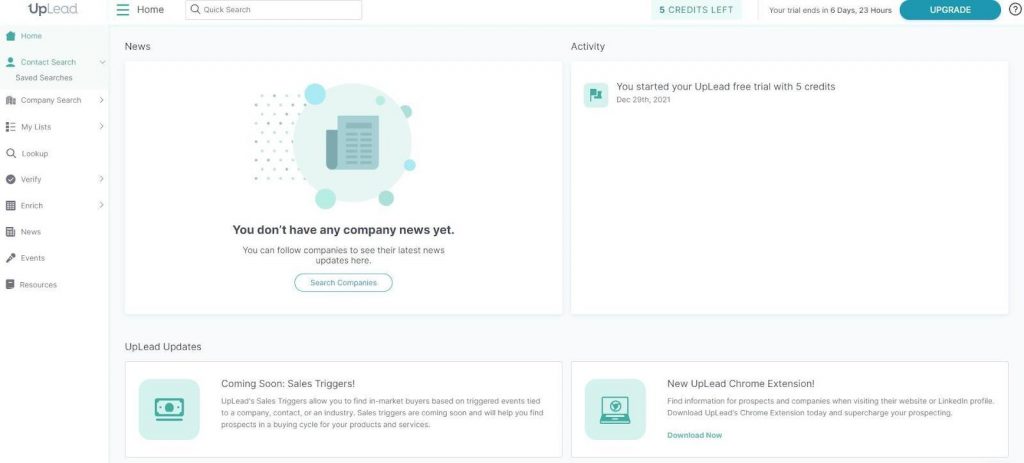The image size is (1024, 463).
Task: Open Saved Searches under Contact Search
Action: click(x=44, y=78)
